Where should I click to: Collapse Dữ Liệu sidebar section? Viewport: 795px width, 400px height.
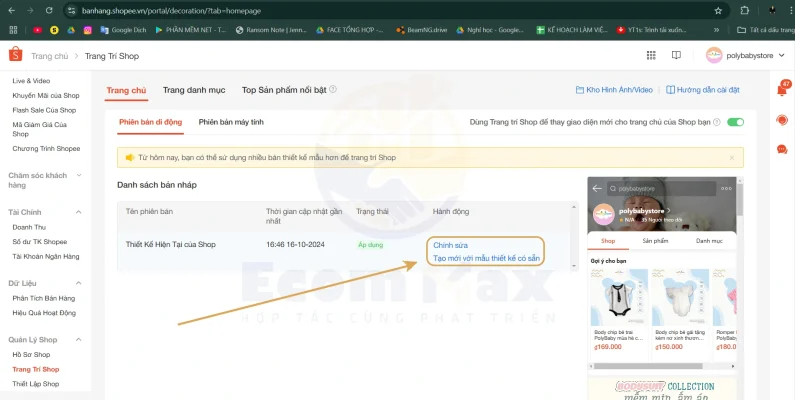(x=79, y=283)
